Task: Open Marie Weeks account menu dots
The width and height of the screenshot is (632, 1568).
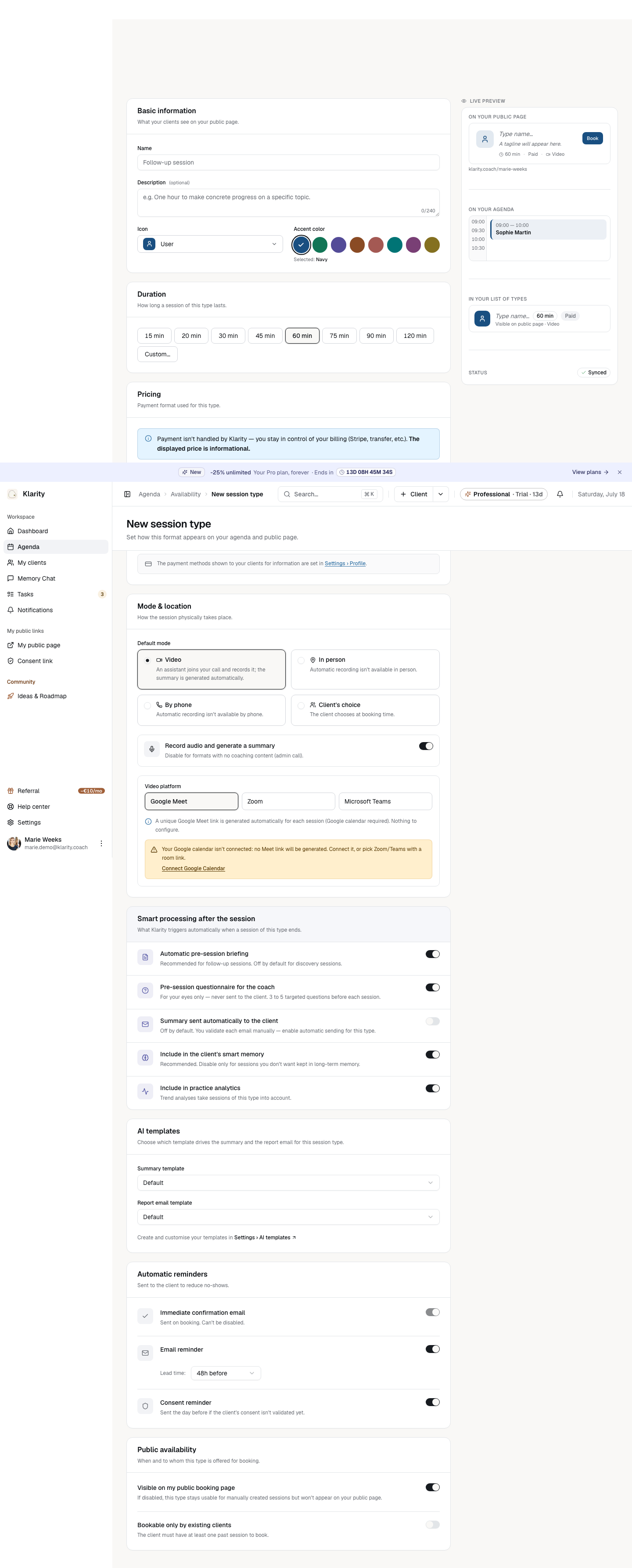Action: tap(101, 843)
